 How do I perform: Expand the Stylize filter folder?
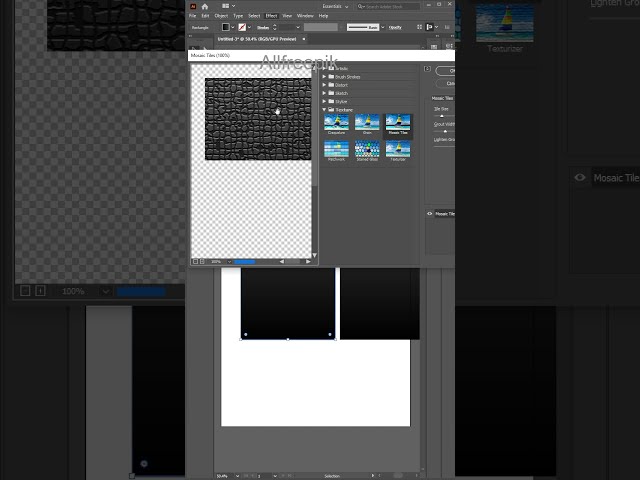click(324, 101)
